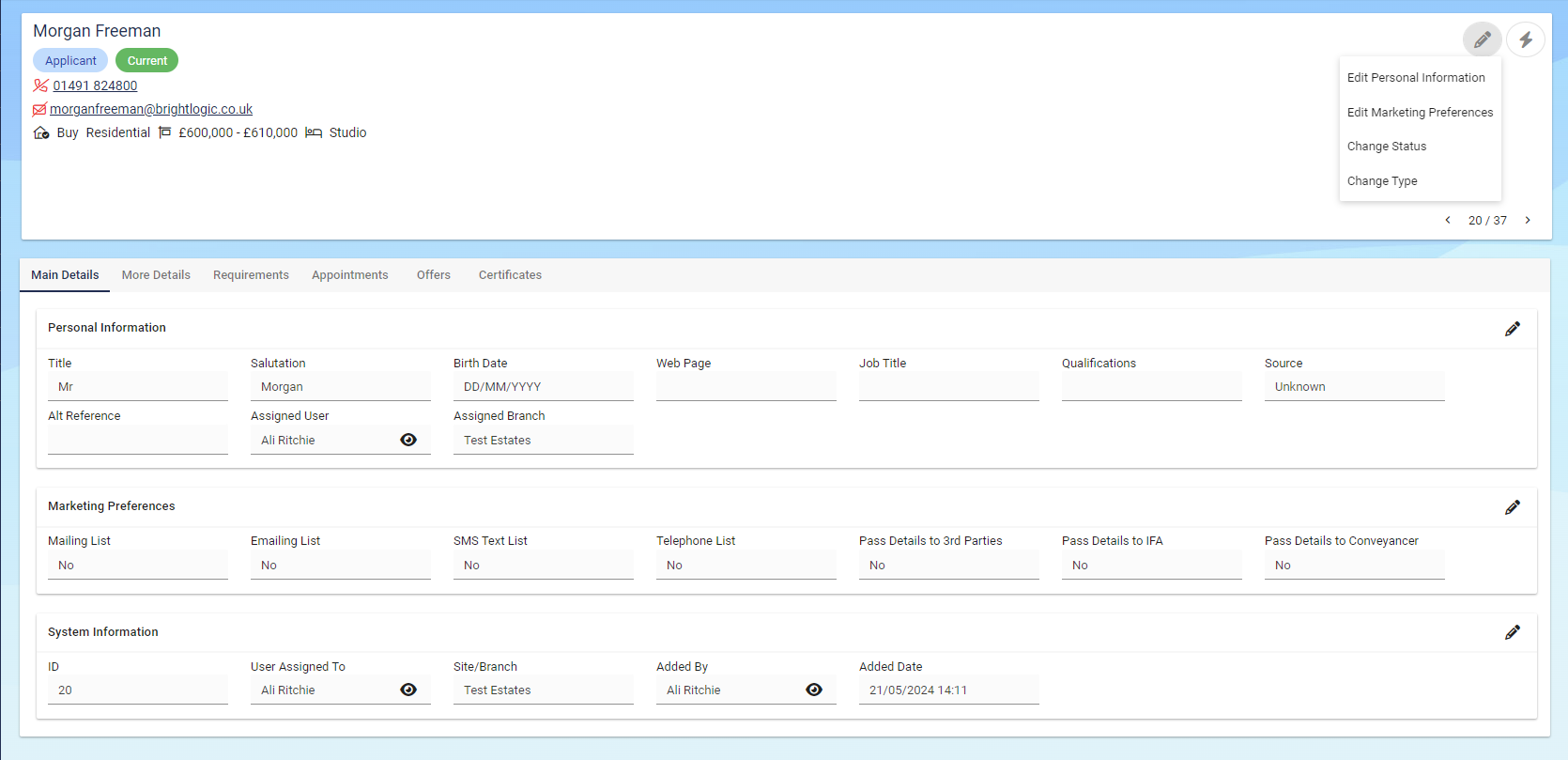The width and height of the screenshot is (1568, 760).
Task: Click the SMS Text List value field
Action: [544, 566]
